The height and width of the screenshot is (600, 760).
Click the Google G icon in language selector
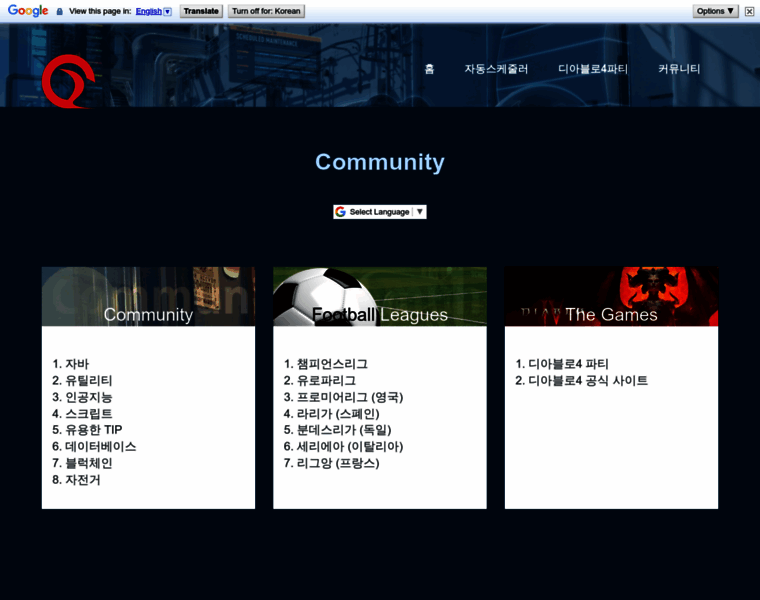341,212
